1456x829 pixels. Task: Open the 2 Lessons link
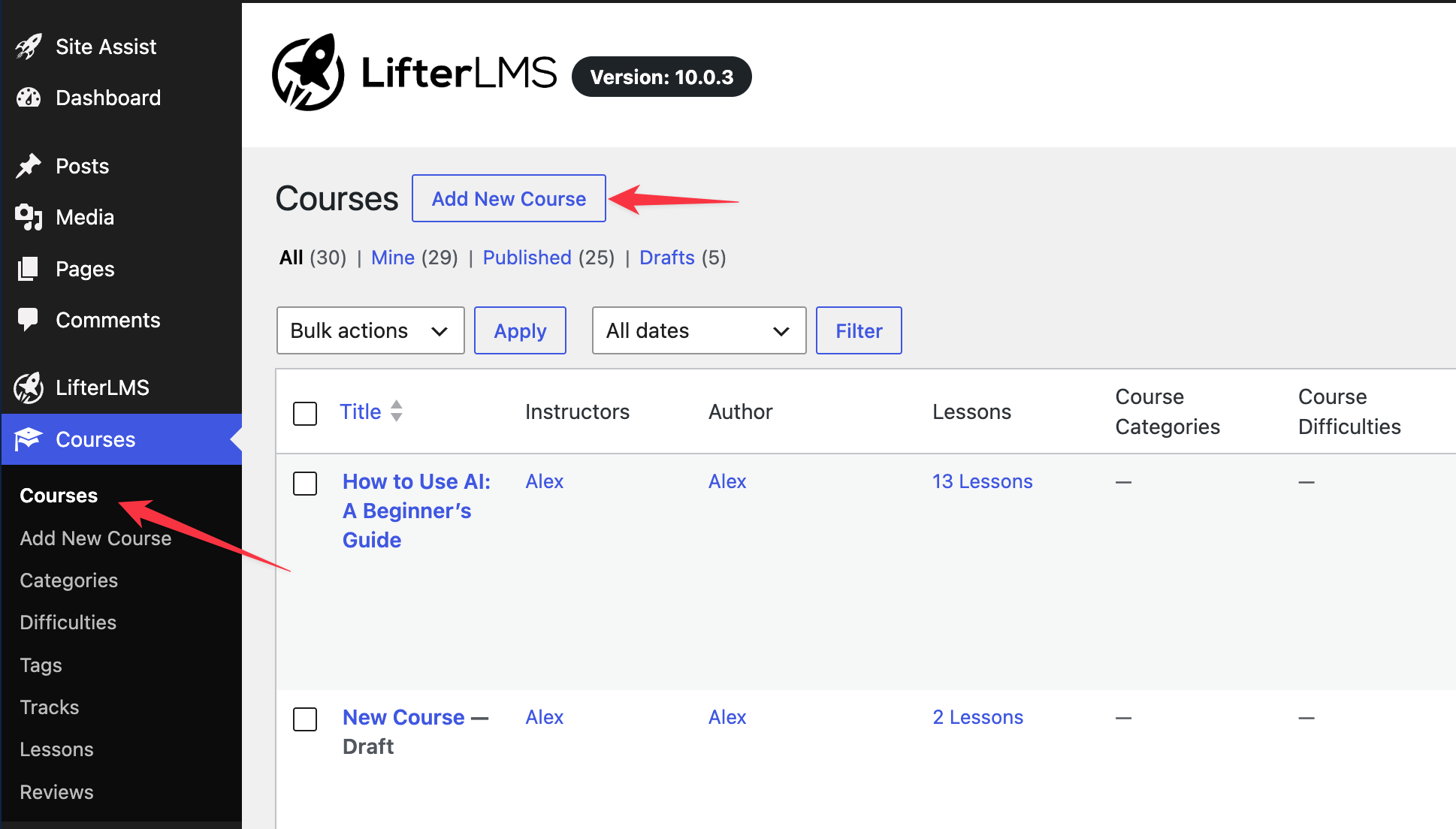(x=978, y=717)
